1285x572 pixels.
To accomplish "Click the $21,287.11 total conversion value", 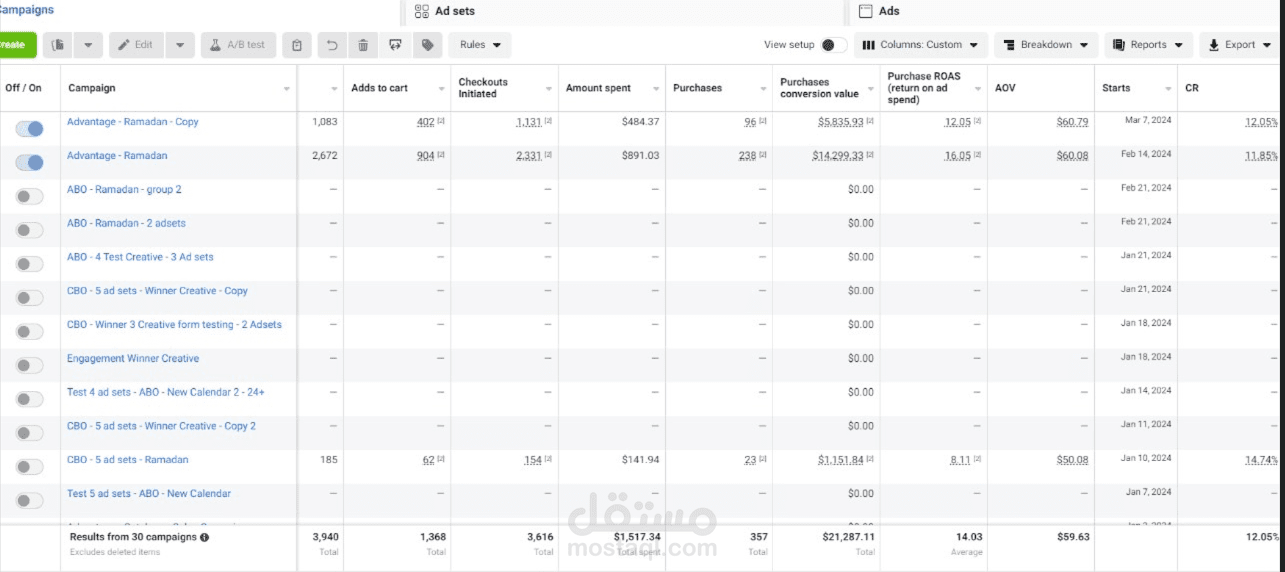I will click(847, 537).
